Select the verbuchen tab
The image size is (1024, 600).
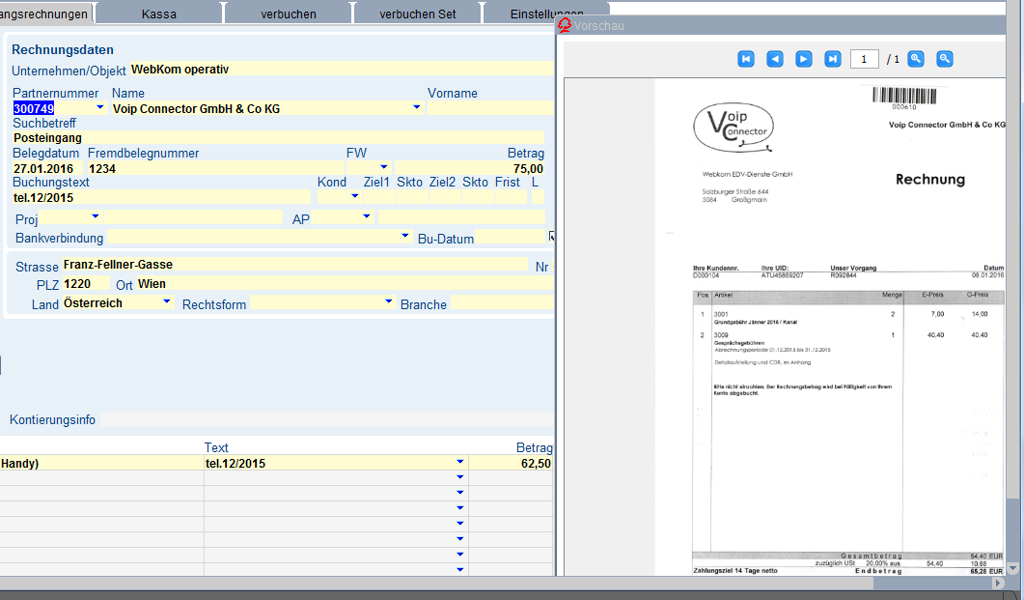point(288,14)
